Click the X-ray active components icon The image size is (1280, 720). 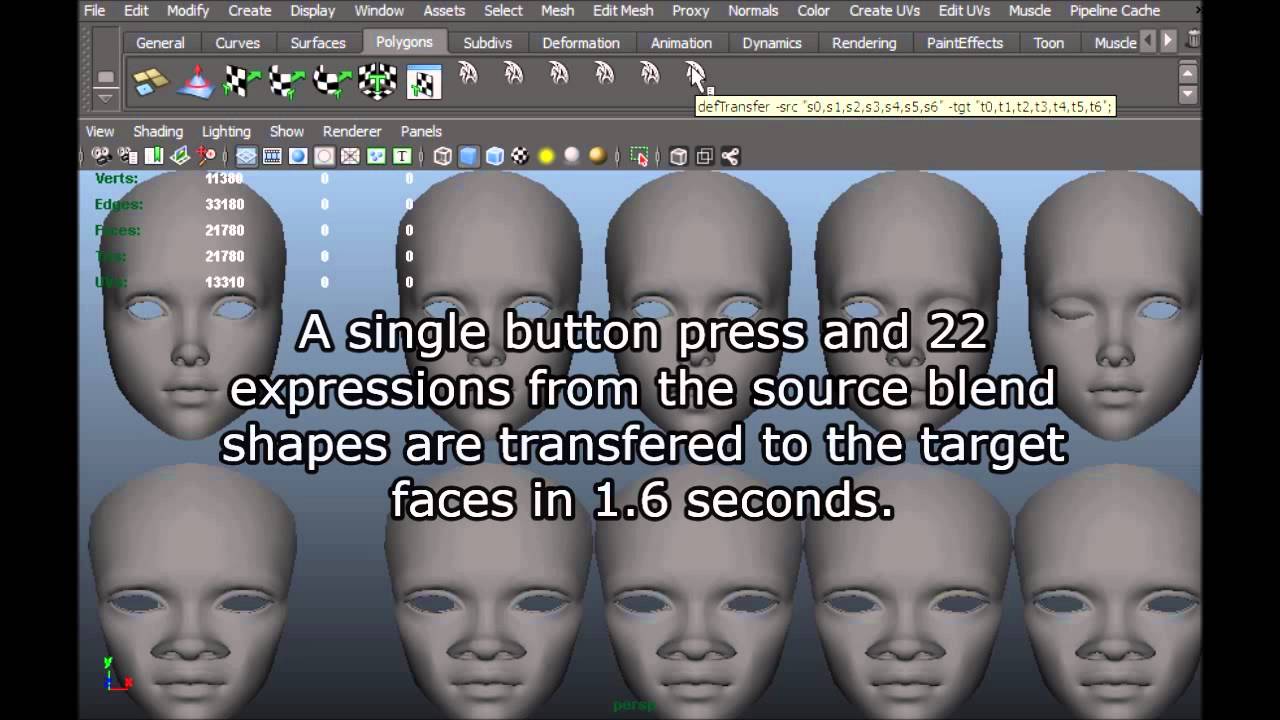pyautogui.click(x=704, y=156)
